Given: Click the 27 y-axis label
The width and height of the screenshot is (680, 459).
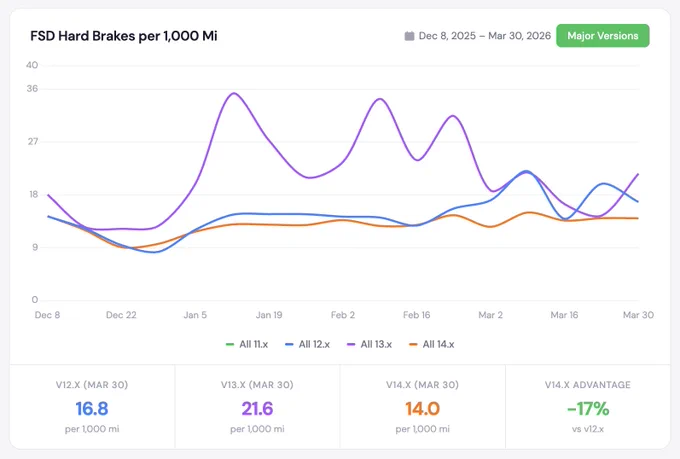Looking at the screenshot, I should point(33,141).
